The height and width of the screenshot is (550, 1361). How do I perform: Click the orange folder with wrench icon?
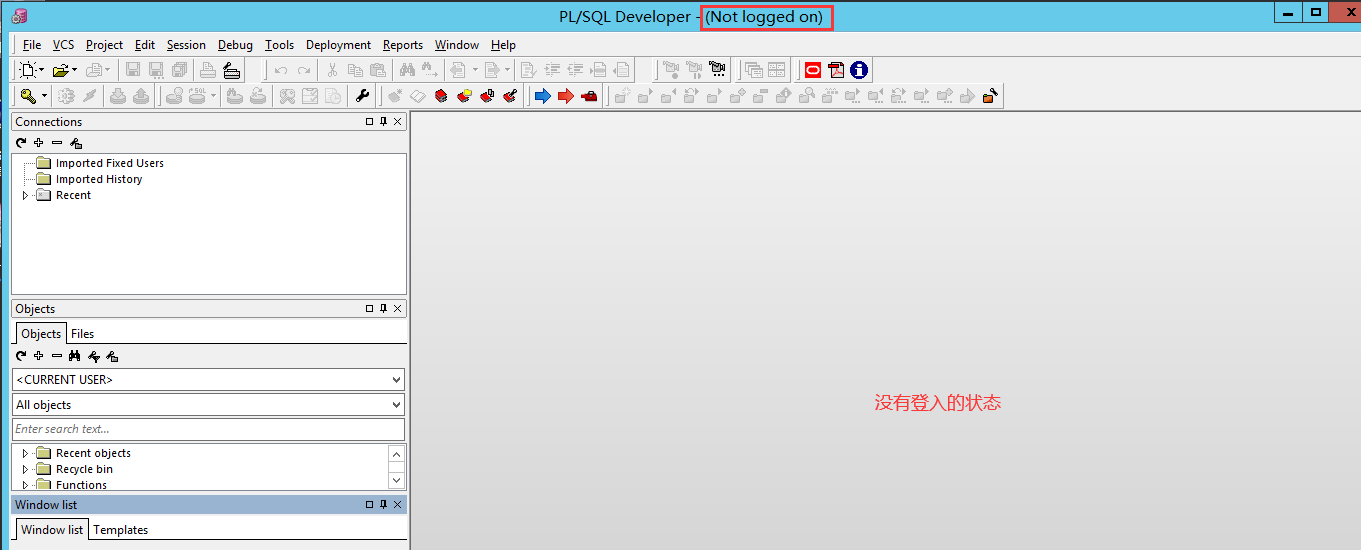point(990,96)
